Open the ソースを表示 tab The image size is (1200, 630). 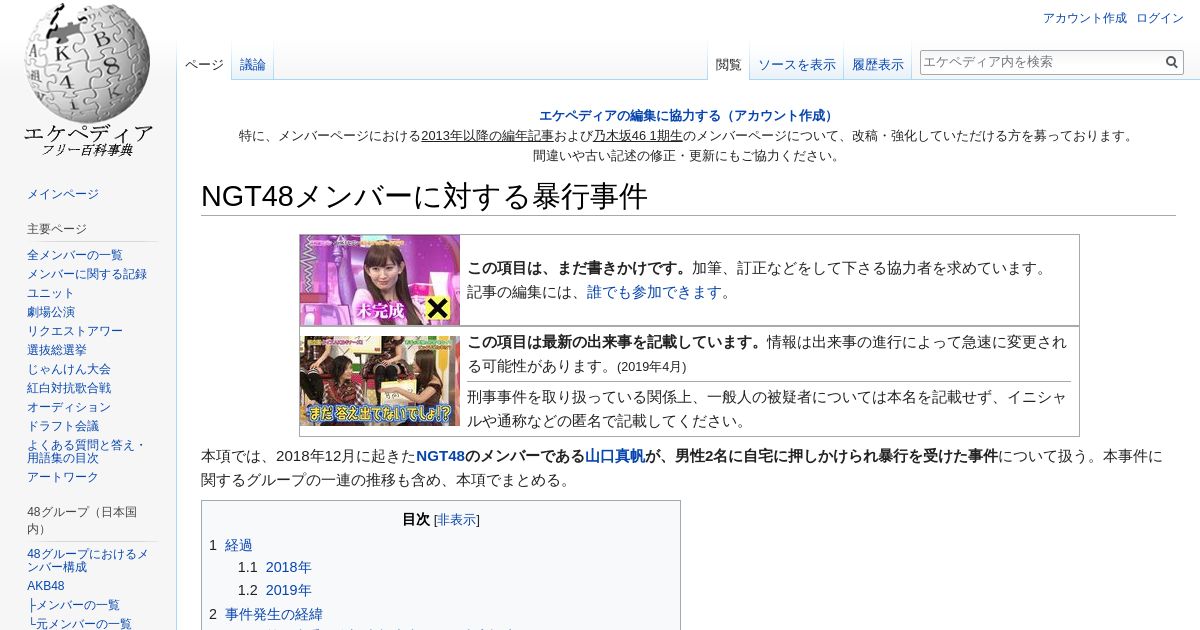click(x=796, y=64)
